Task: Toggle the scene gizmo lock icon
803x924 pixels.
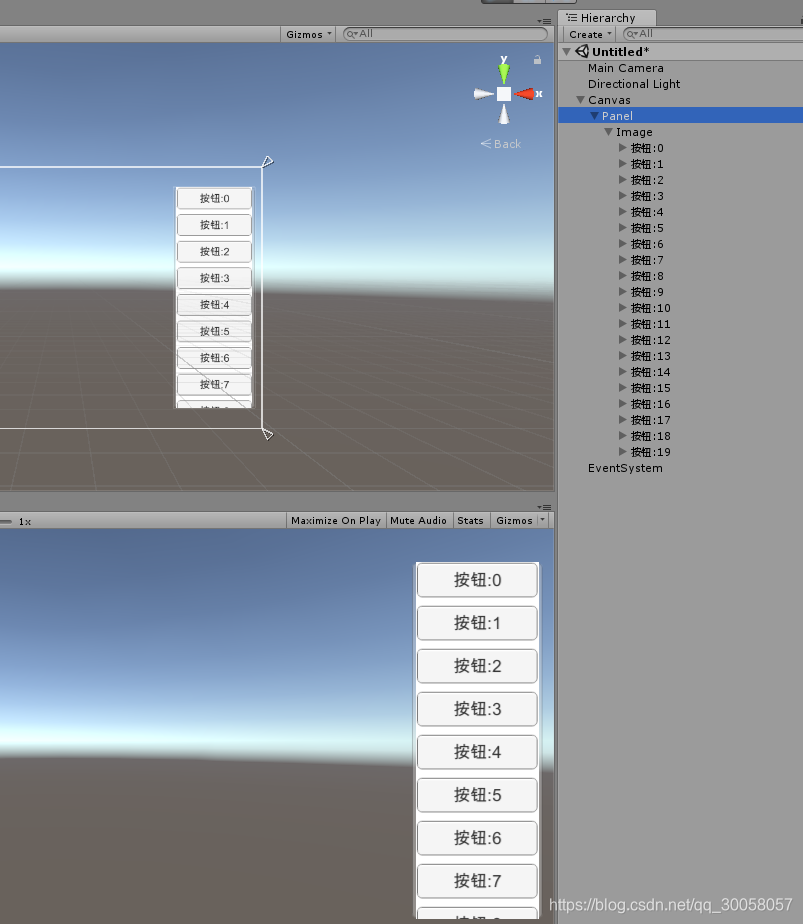Action: coord(537,60)
